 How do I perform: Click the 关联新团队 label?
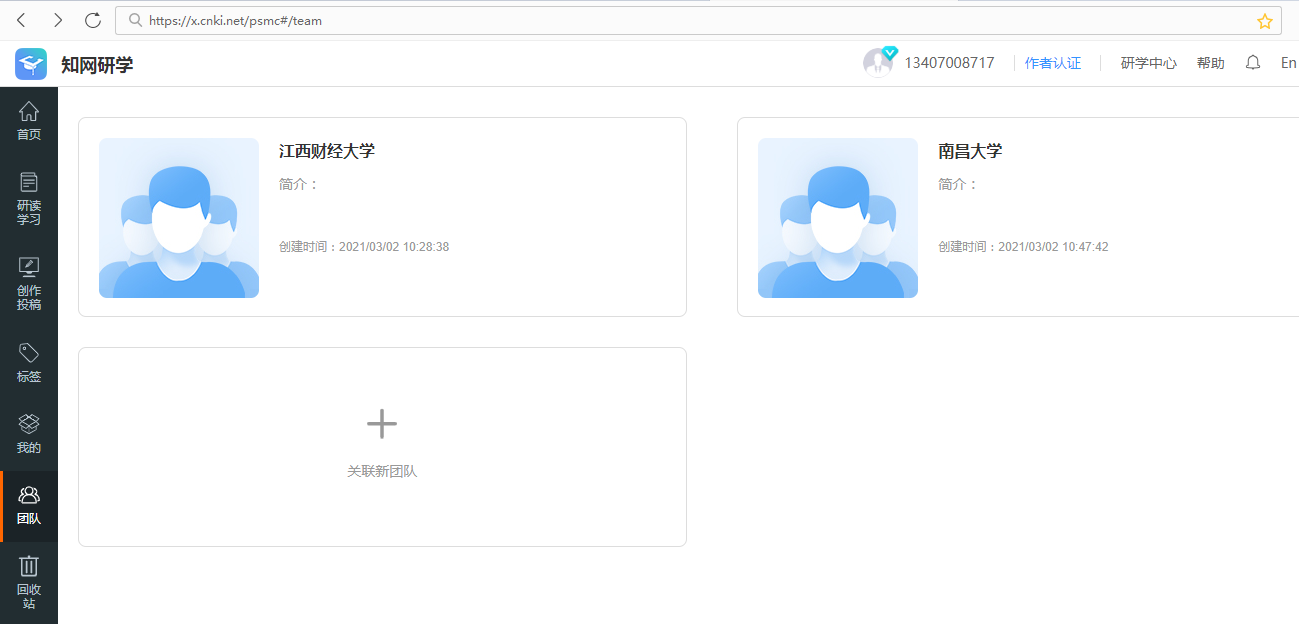(x=382, y=471)
